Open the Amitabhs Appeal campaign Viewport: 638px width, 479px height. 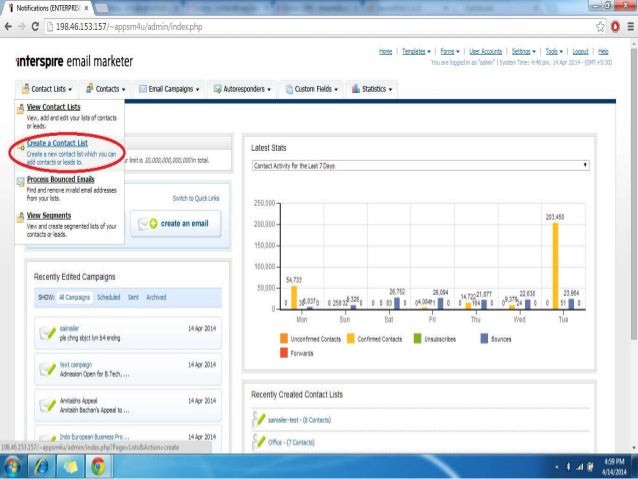pyautogui.click(x=79, y=401)
